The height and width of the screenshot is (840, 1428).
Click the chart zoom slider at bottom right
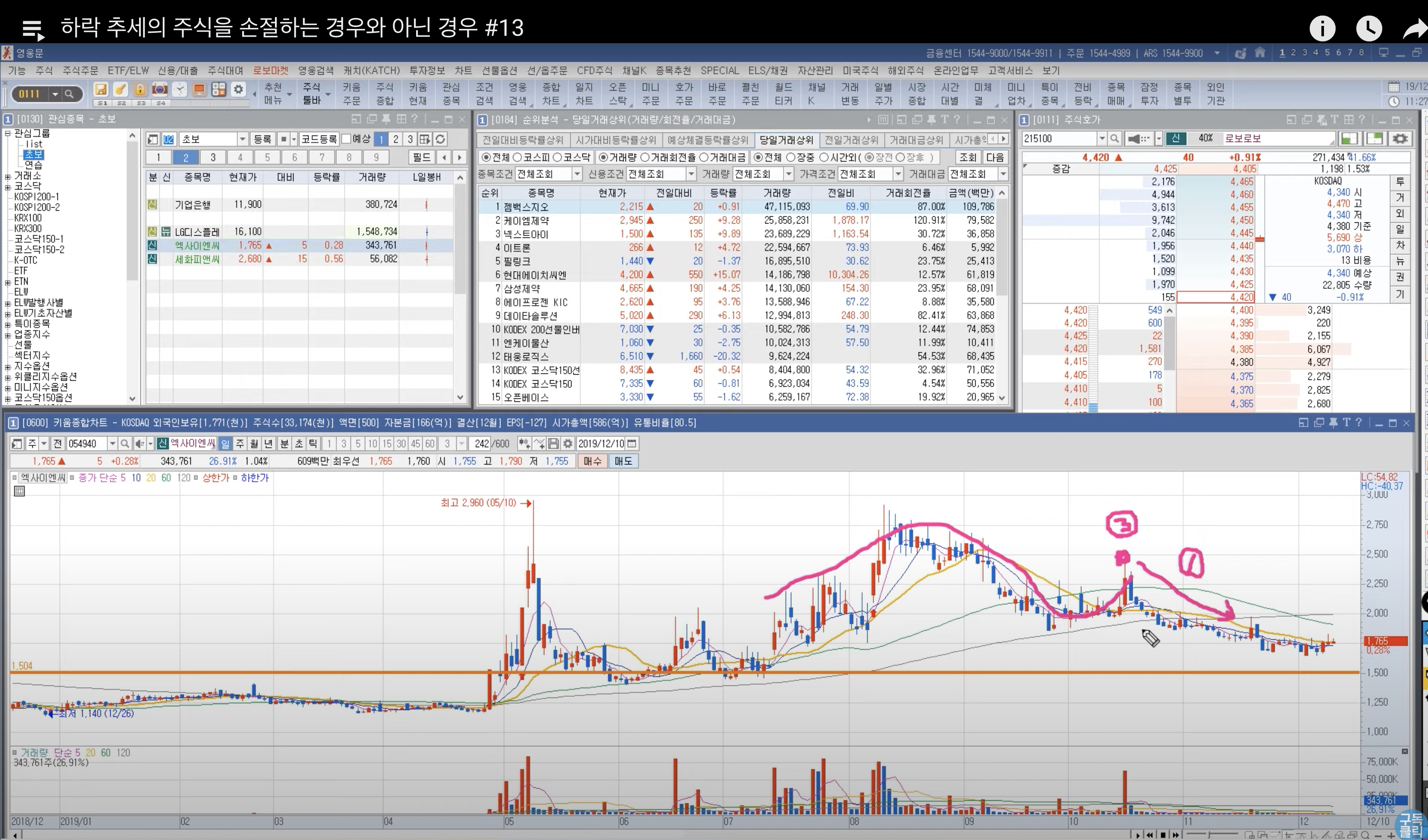pyautogui.click(x=1210, y=835)
